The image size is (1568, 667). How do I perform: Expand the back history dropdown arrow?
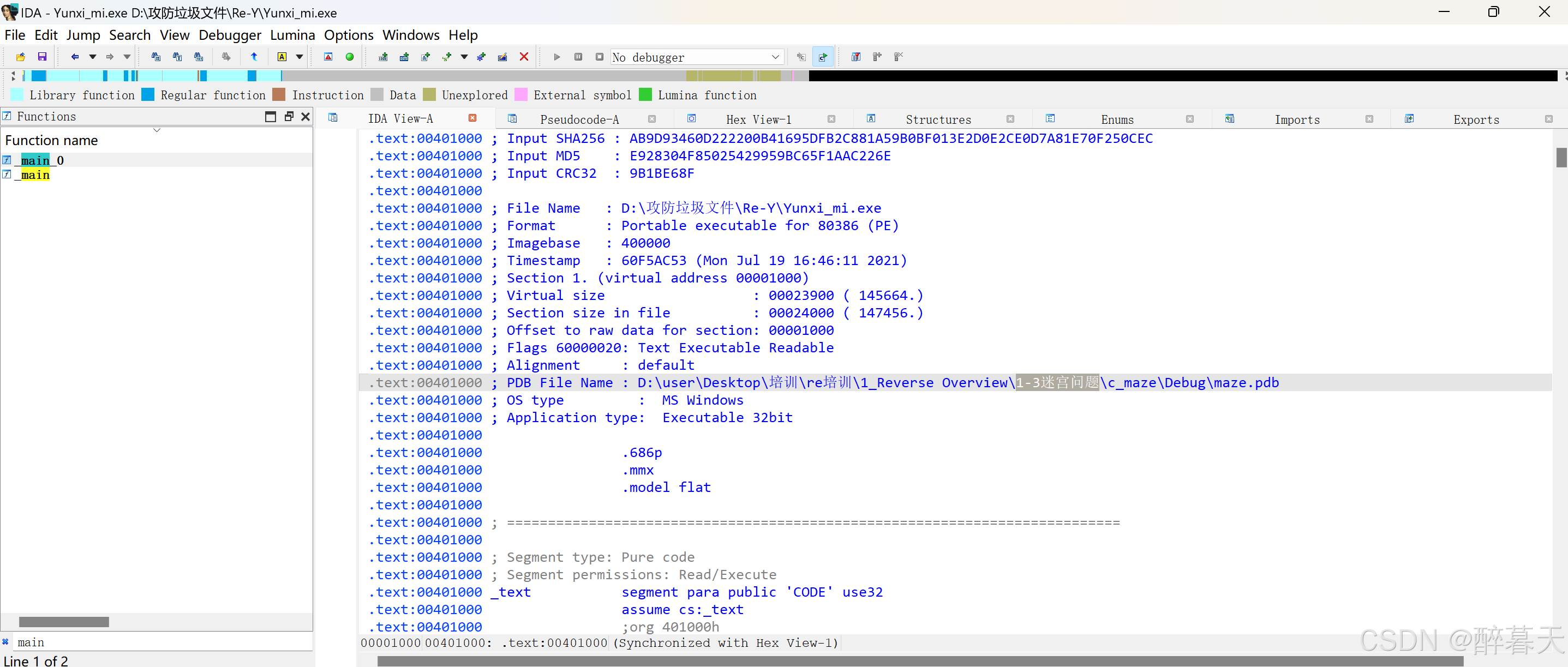[x=93, y=57]
